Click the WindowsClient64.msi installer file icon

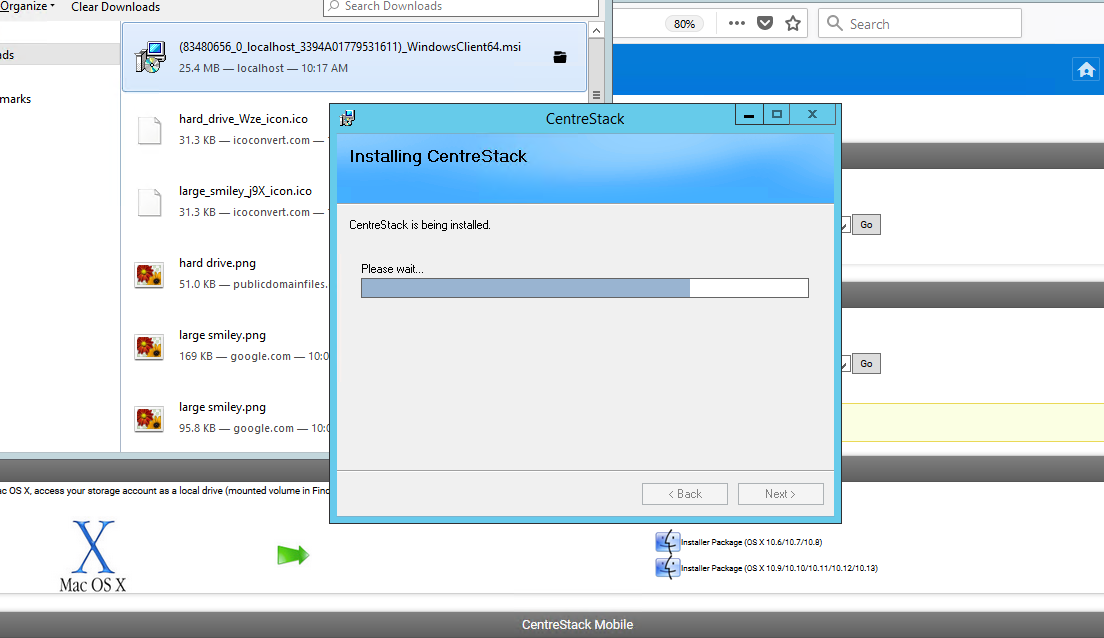pyautogui.click(x=149, y=58)
